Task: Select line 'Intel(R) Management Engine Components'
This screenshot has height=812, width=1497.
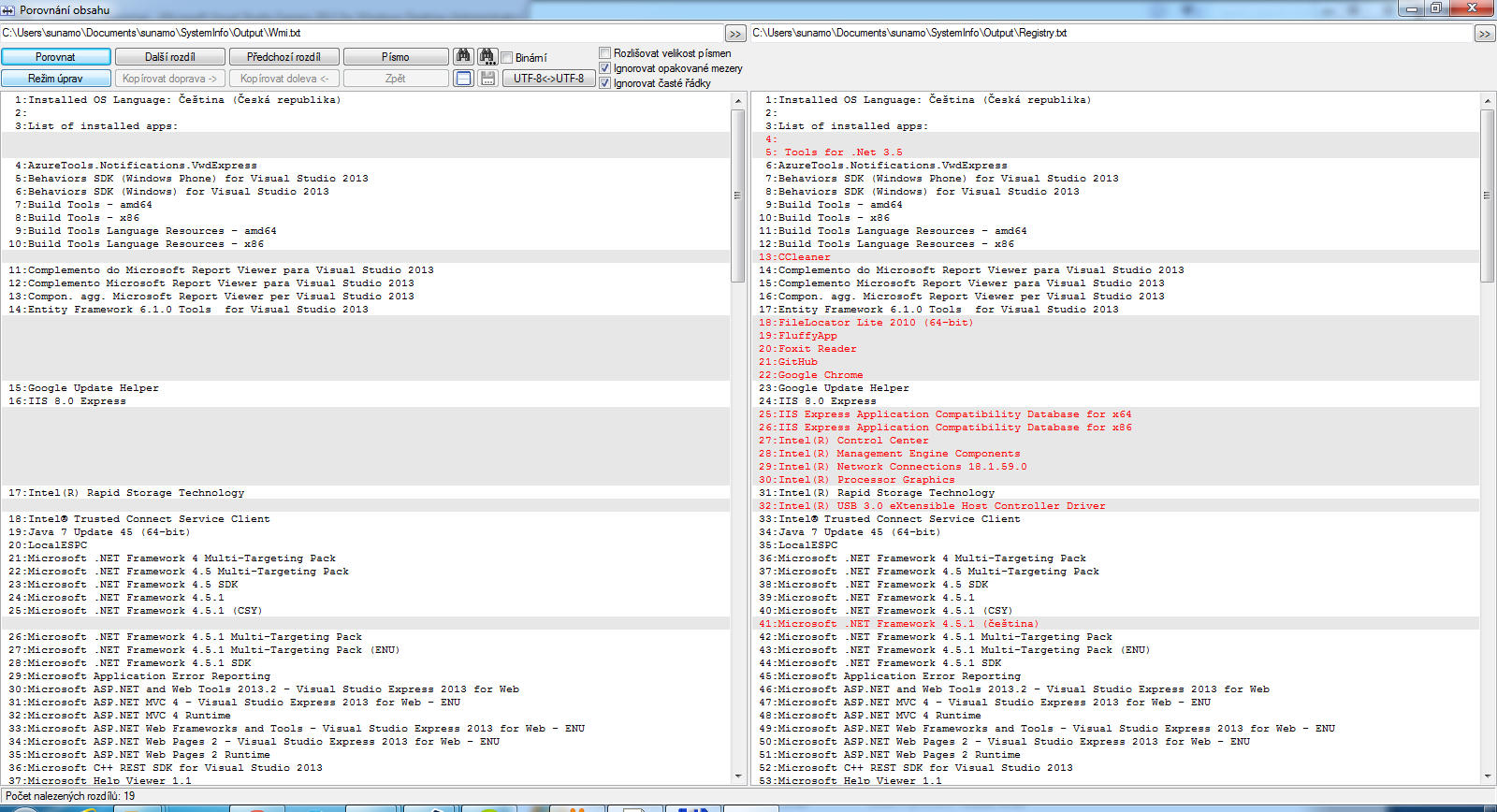Action: tap(1115, 454)
